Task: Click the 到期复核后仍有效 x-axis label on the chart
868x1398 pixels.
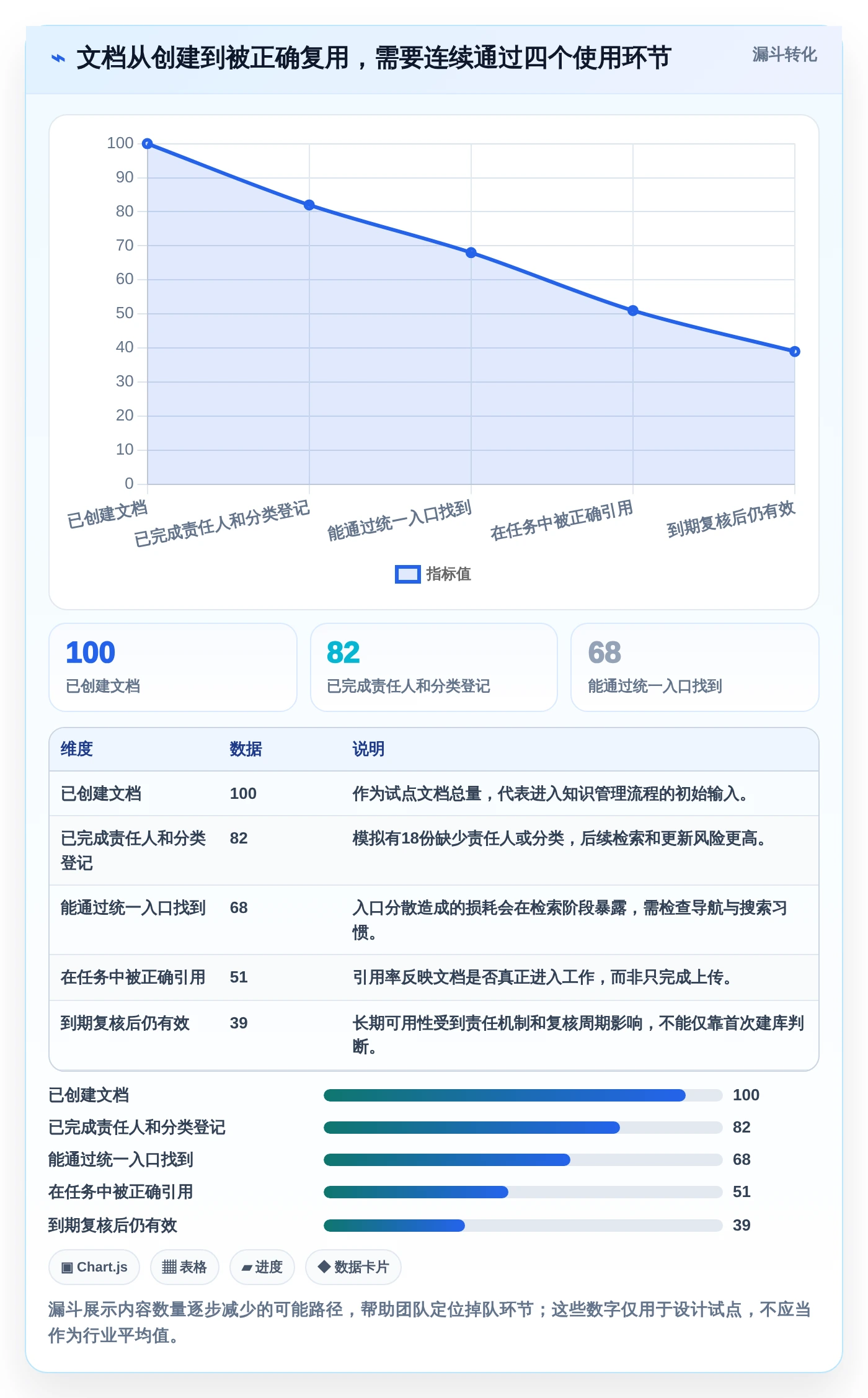Action: [731, 519]
